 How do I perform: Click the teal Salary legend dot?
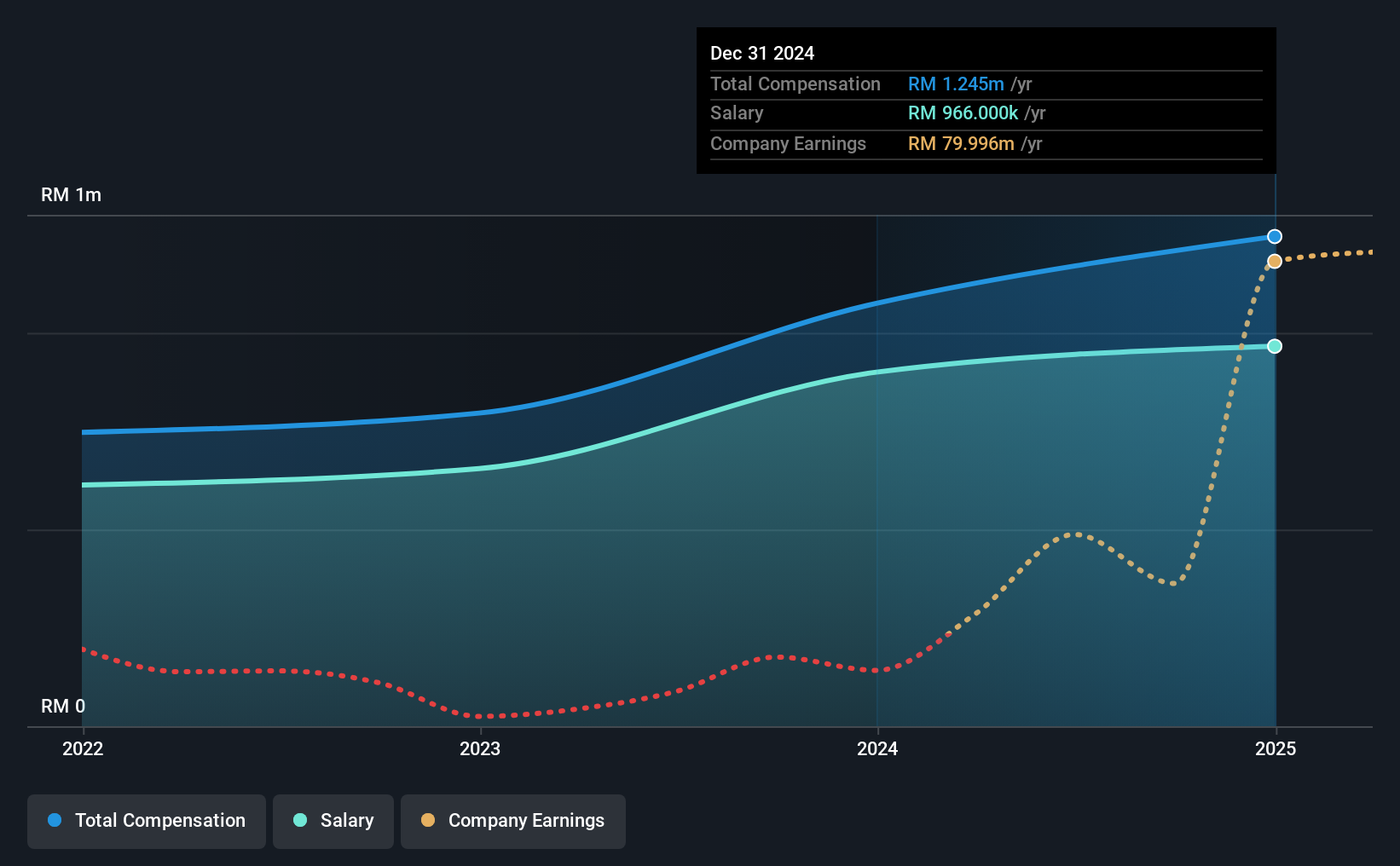tap(300, 820)
